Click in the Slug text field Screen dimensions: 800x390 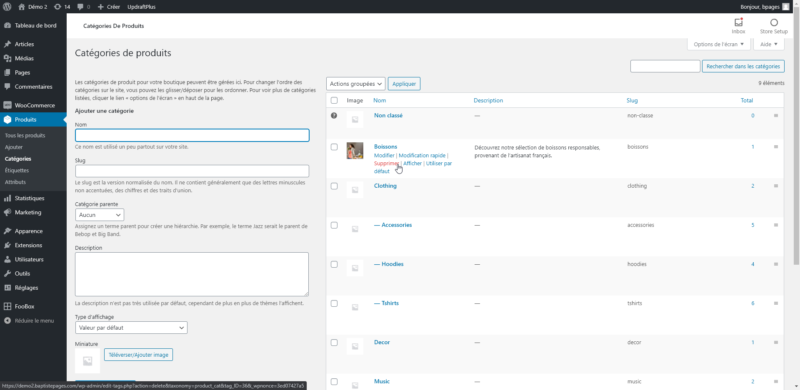click(x=192, y=171)
